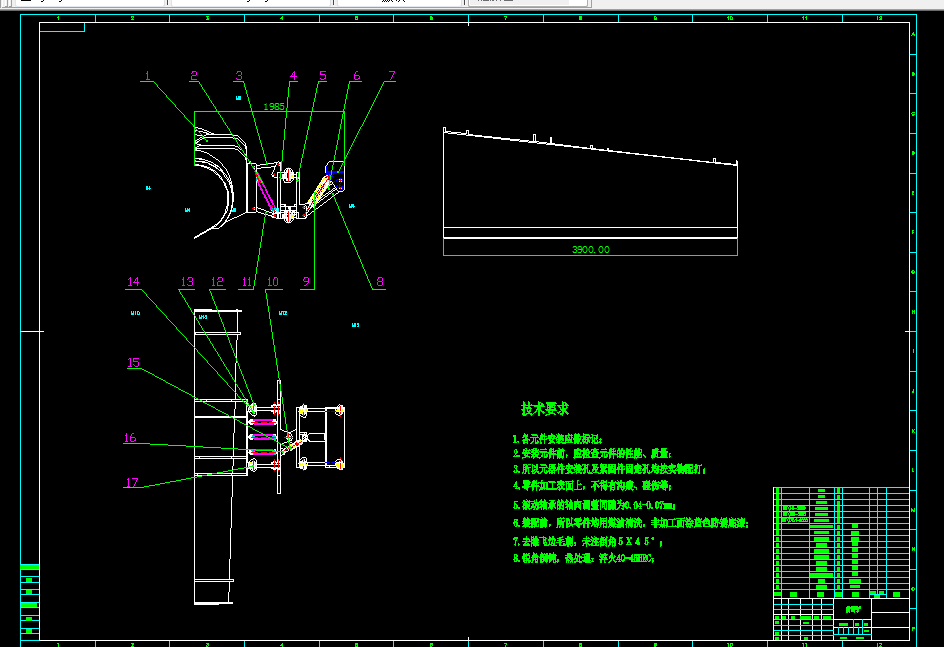Image resolution: width=944 pixels, height=647 pixels.
Task: Select requirement line 8 ending 40-45HRC
Action: pyautogui.click(x=583, y=558)
